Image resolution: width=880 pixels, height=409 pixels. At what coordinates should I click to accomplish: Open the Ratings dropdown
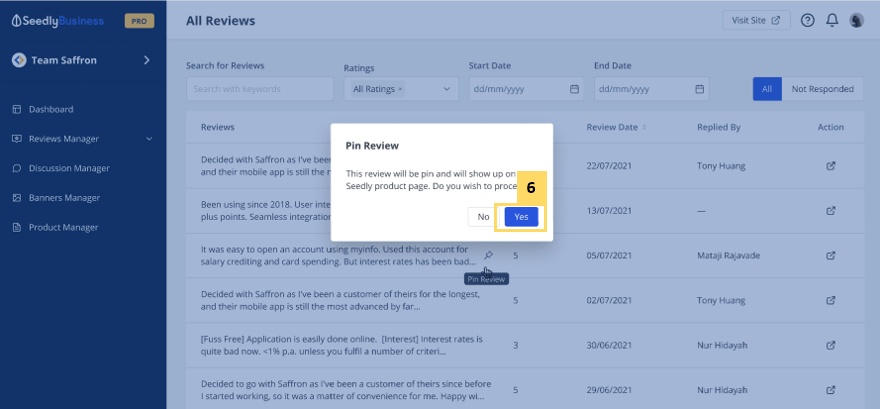[x=447, y=89]
